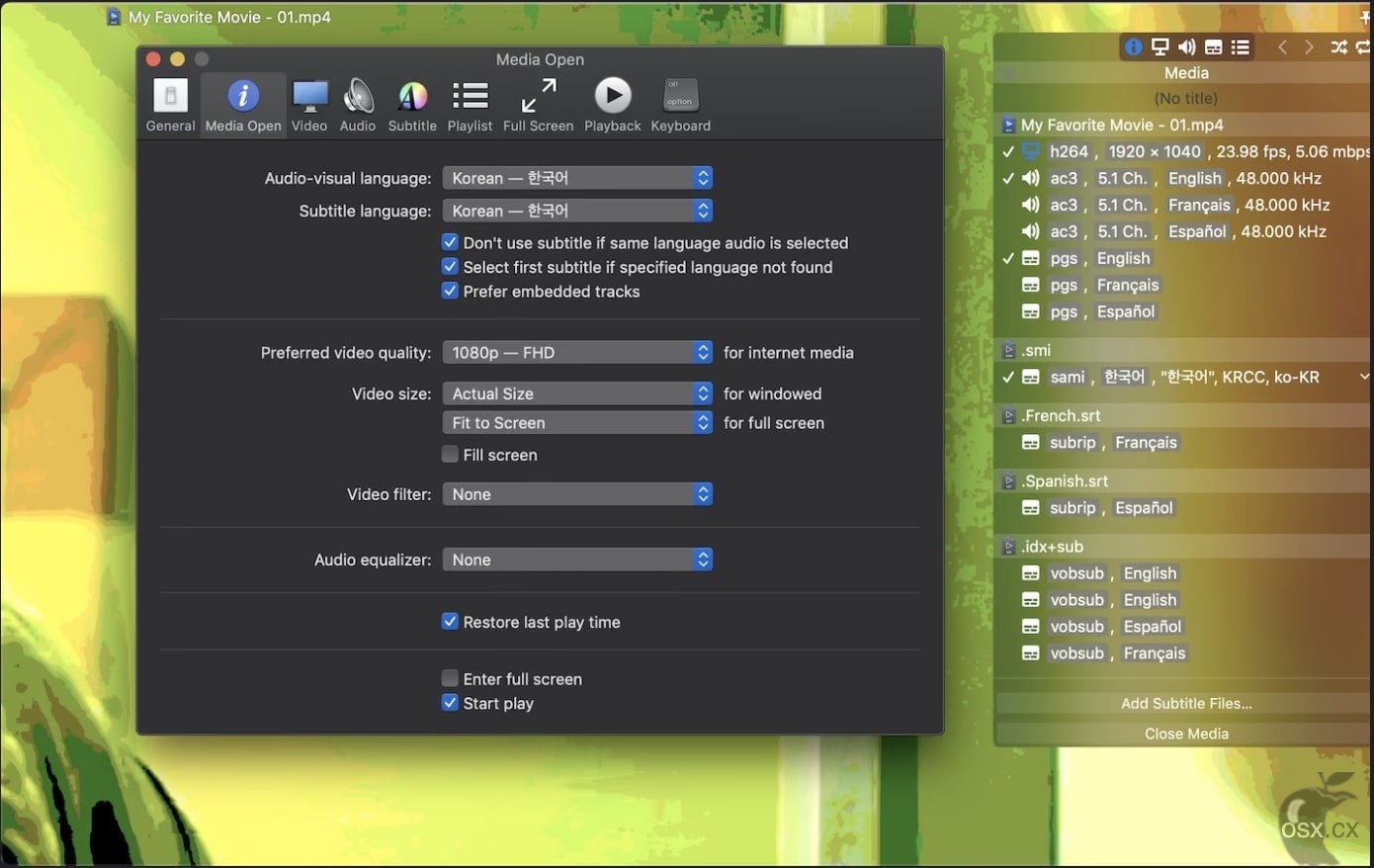Image resolution: width=1374 pixels, height=868 pixels.
Task: Collapse the .idx+sub subtitle group
Action: [1008, 546]
